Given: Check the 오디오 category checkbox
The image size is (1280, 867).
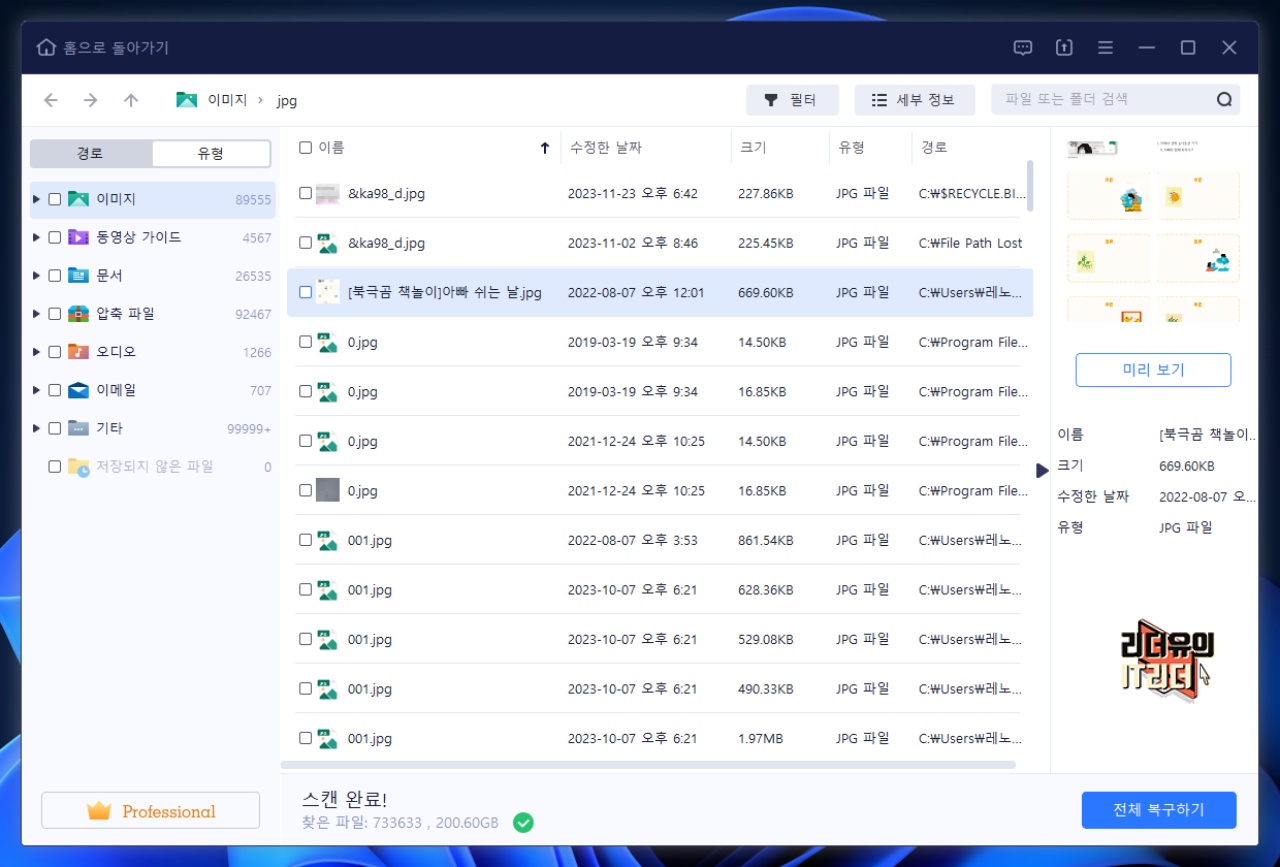Looking at the screenshot, I should [55, 352].
